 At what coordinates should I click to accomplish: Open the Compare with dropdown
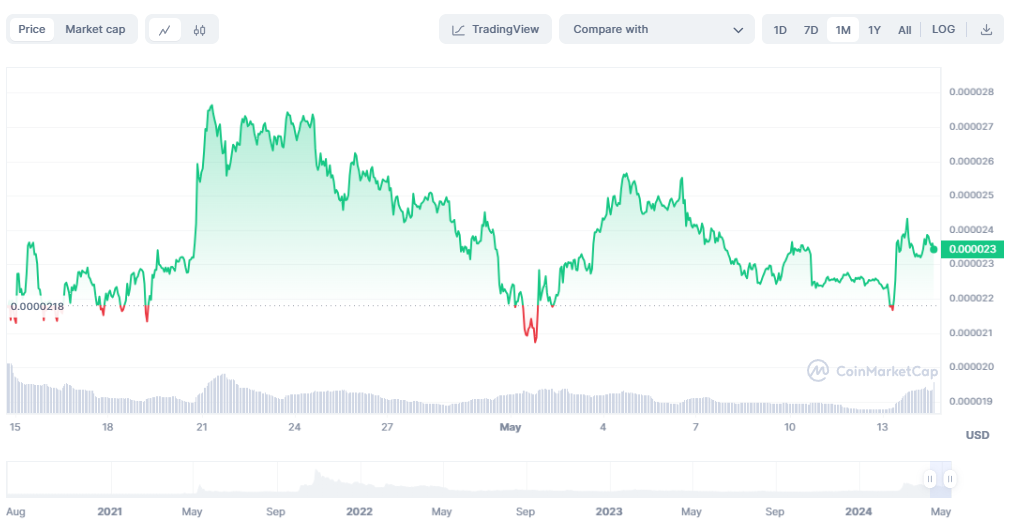pos(656,30)
